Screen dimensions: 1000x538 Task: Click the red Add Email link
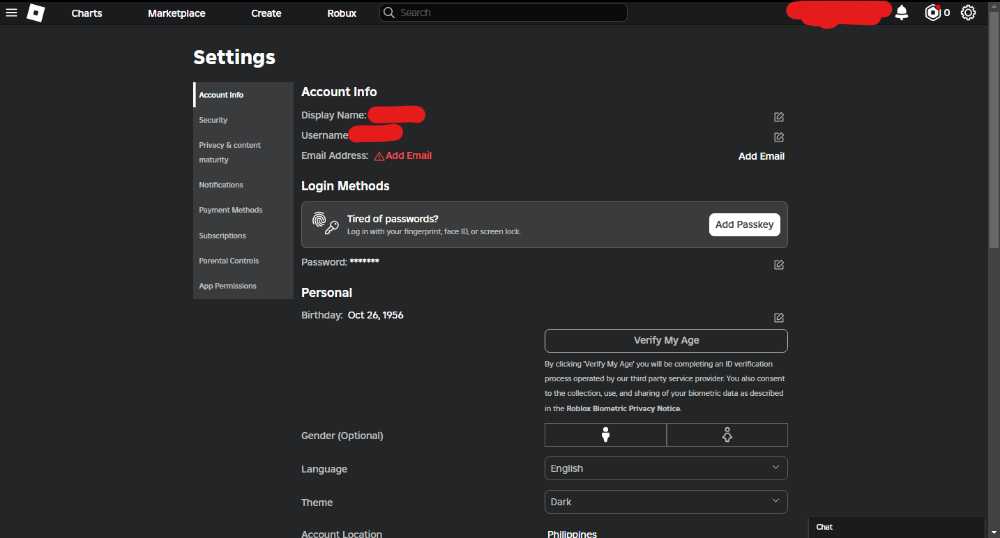(408, 156)
